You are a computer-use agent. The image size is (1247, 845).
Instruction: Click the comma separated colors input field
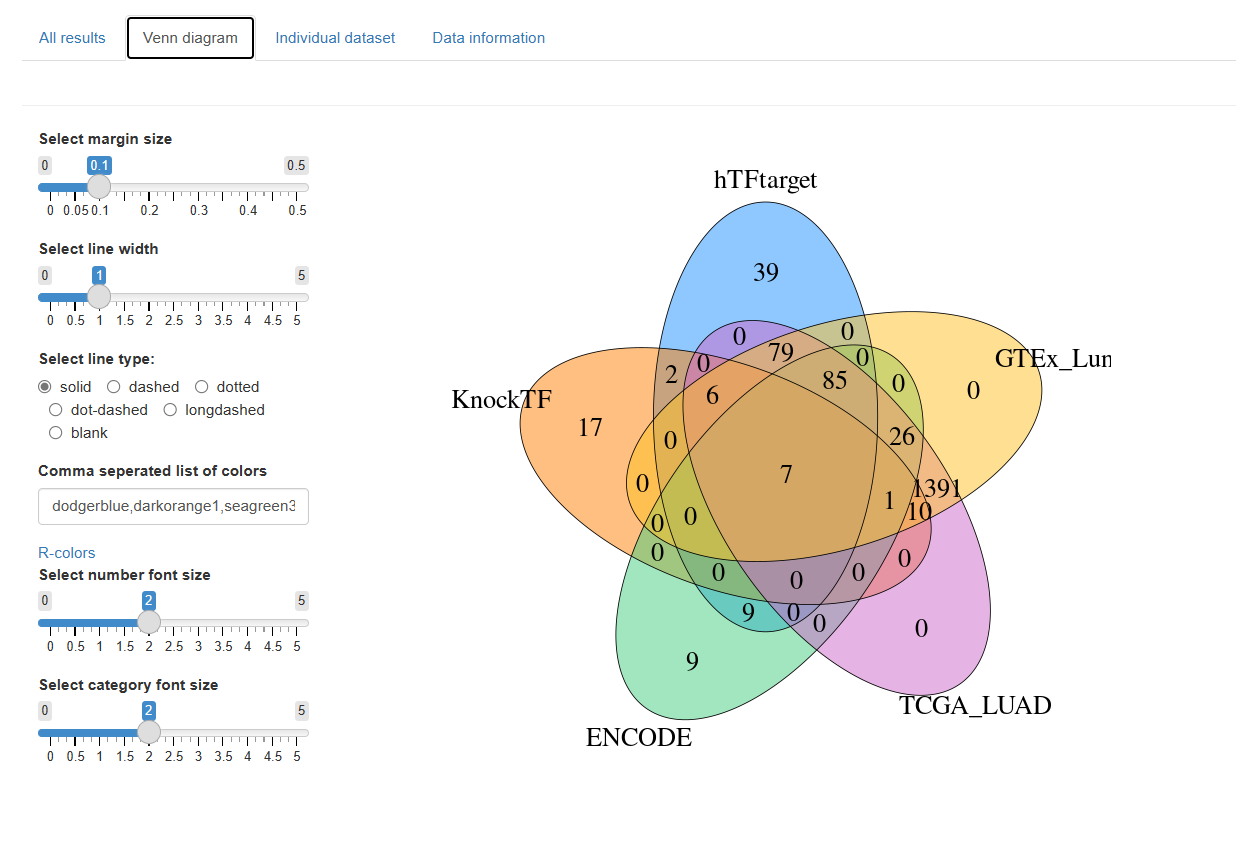(173, 507)
